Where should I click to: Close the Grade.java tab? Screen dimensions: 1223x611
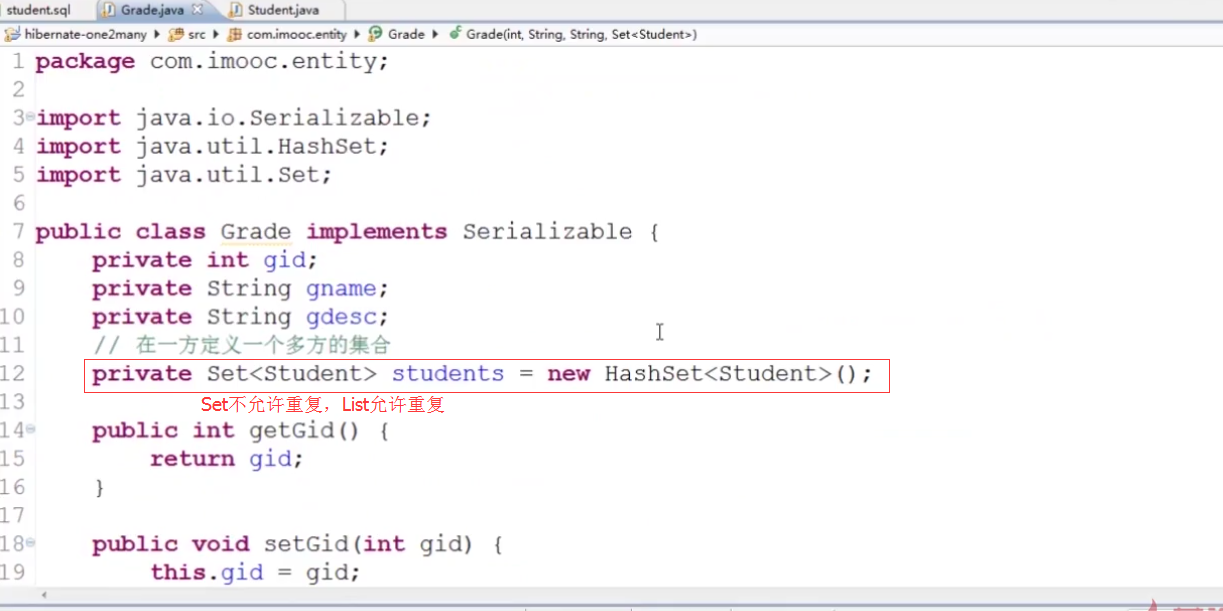[x=197, y=9]
